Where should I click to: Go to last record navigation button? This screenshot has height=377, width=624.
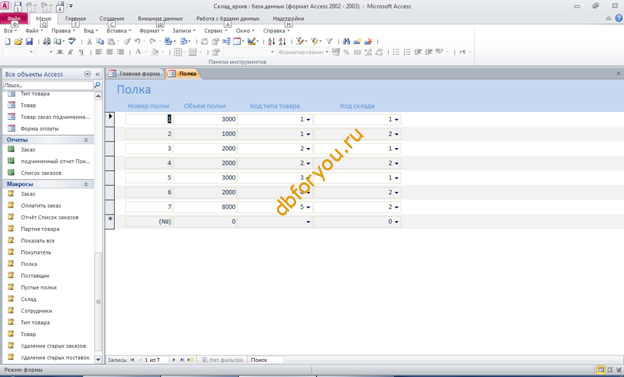(x=182, y=360)
